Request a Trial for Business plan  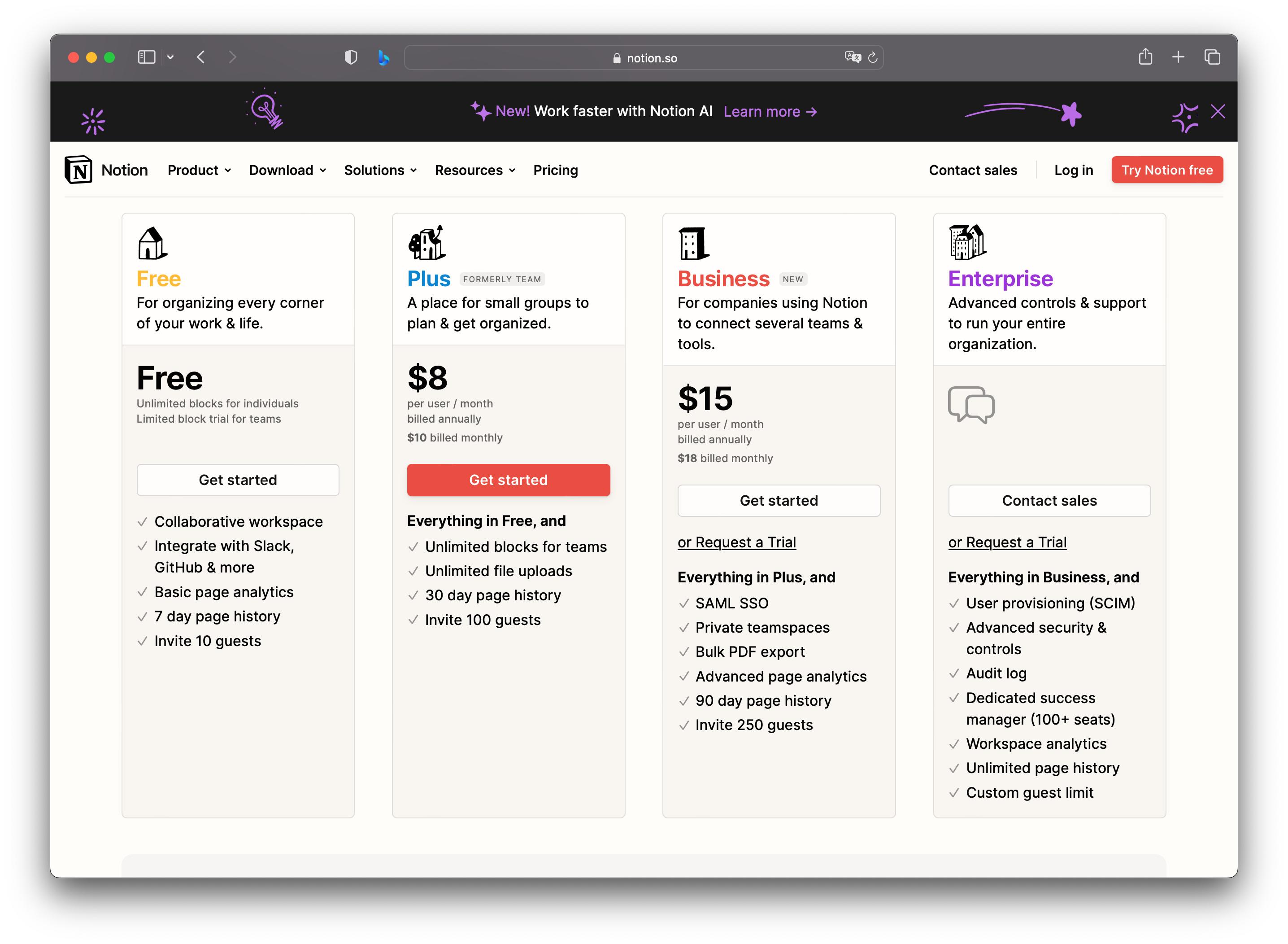coord(736,542)
